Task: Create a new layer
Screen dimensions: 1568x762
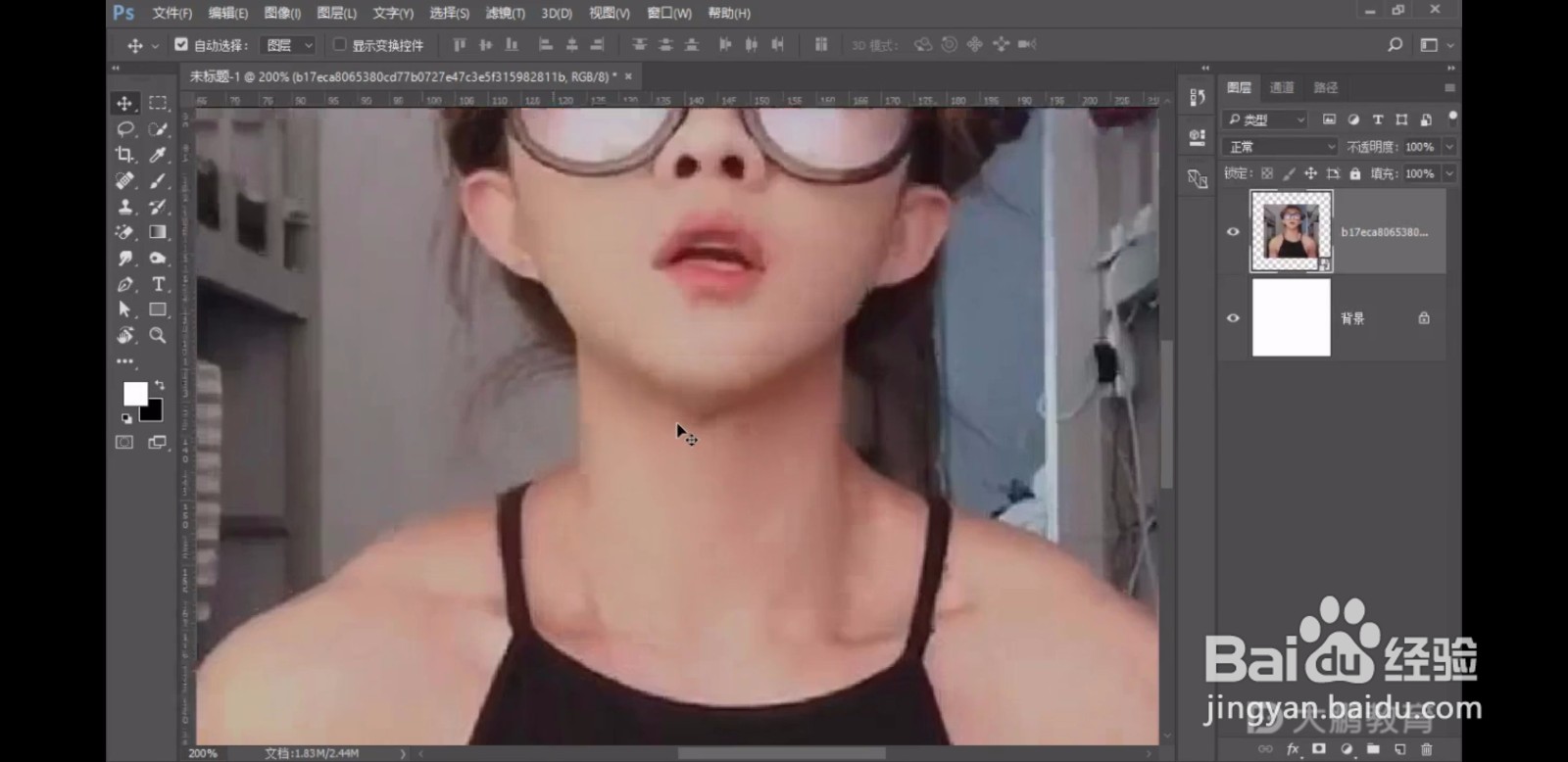Action: pos(1399,749)
